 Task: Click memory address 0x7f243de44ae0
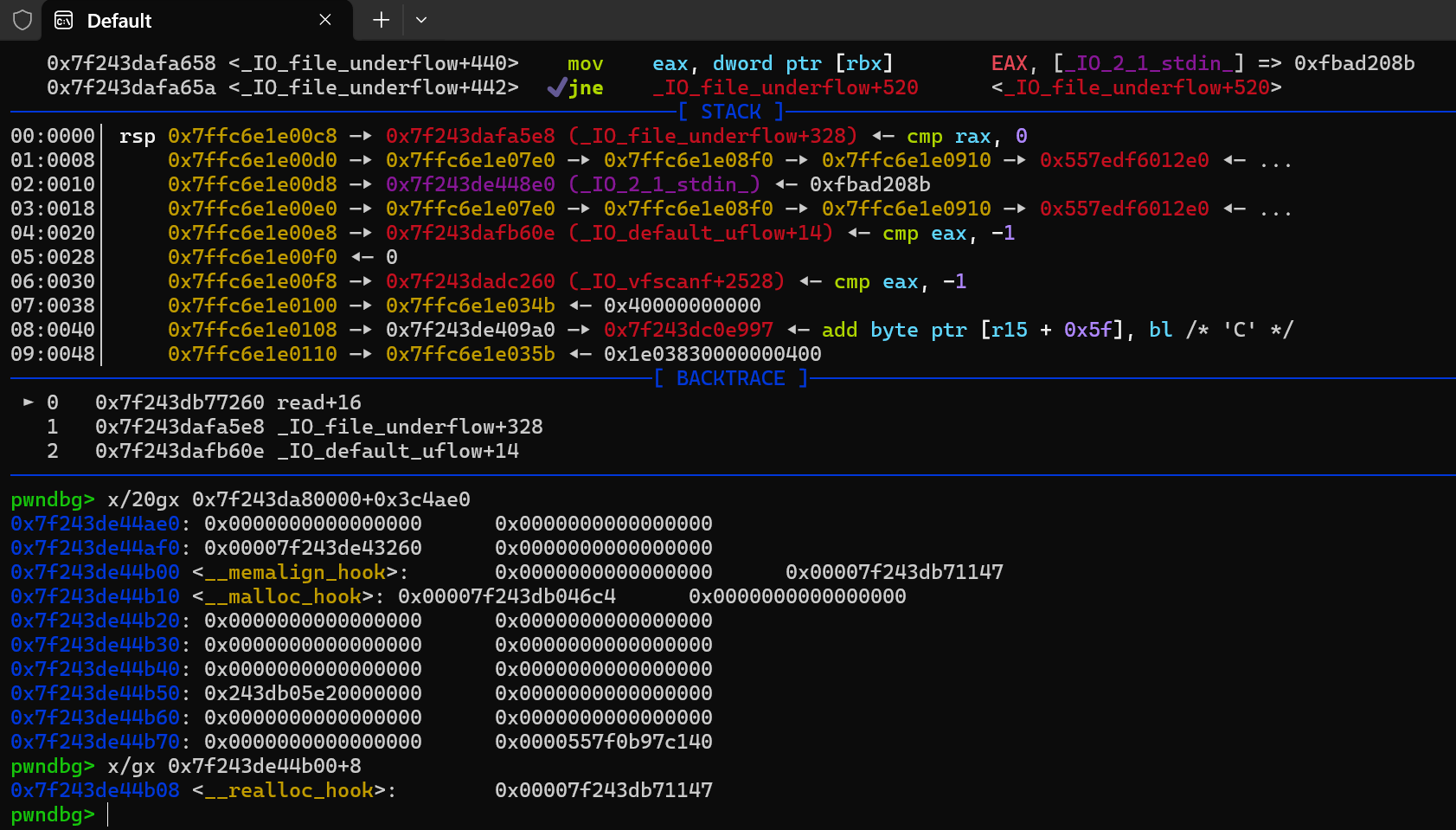coord(95,524)
